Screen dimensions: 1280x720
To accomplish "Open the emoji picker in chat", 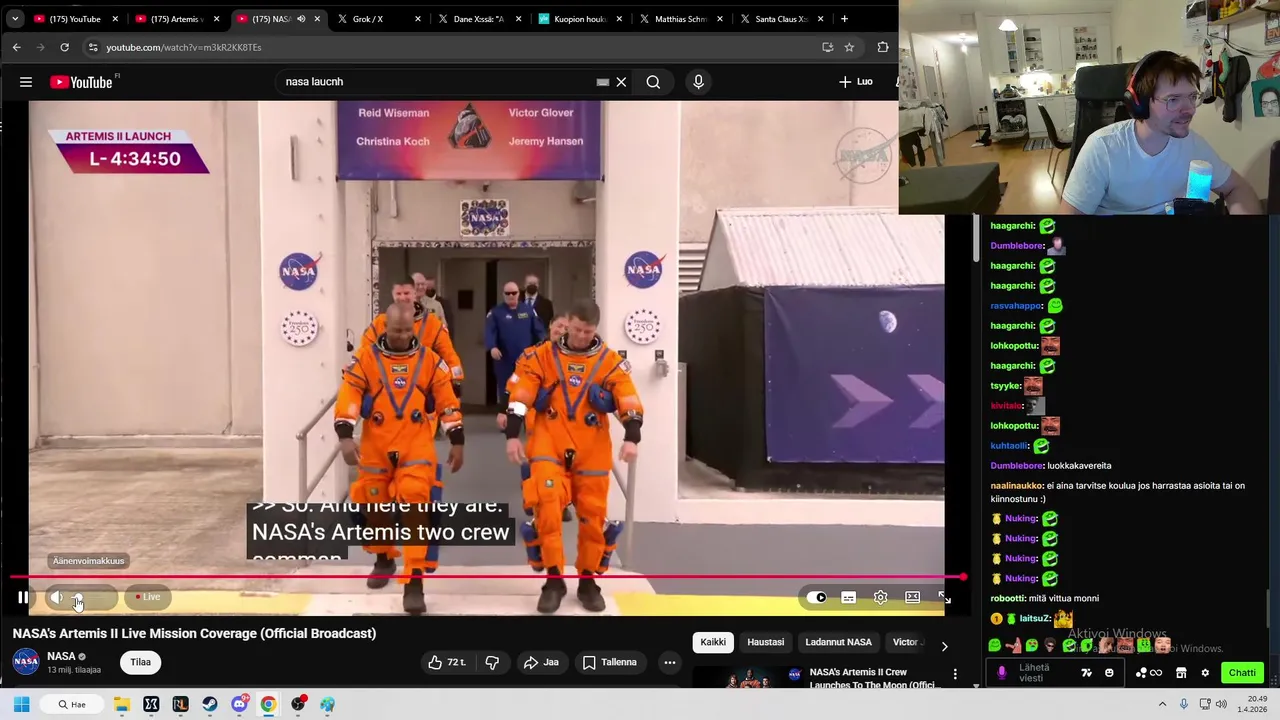I will 1109,673.
